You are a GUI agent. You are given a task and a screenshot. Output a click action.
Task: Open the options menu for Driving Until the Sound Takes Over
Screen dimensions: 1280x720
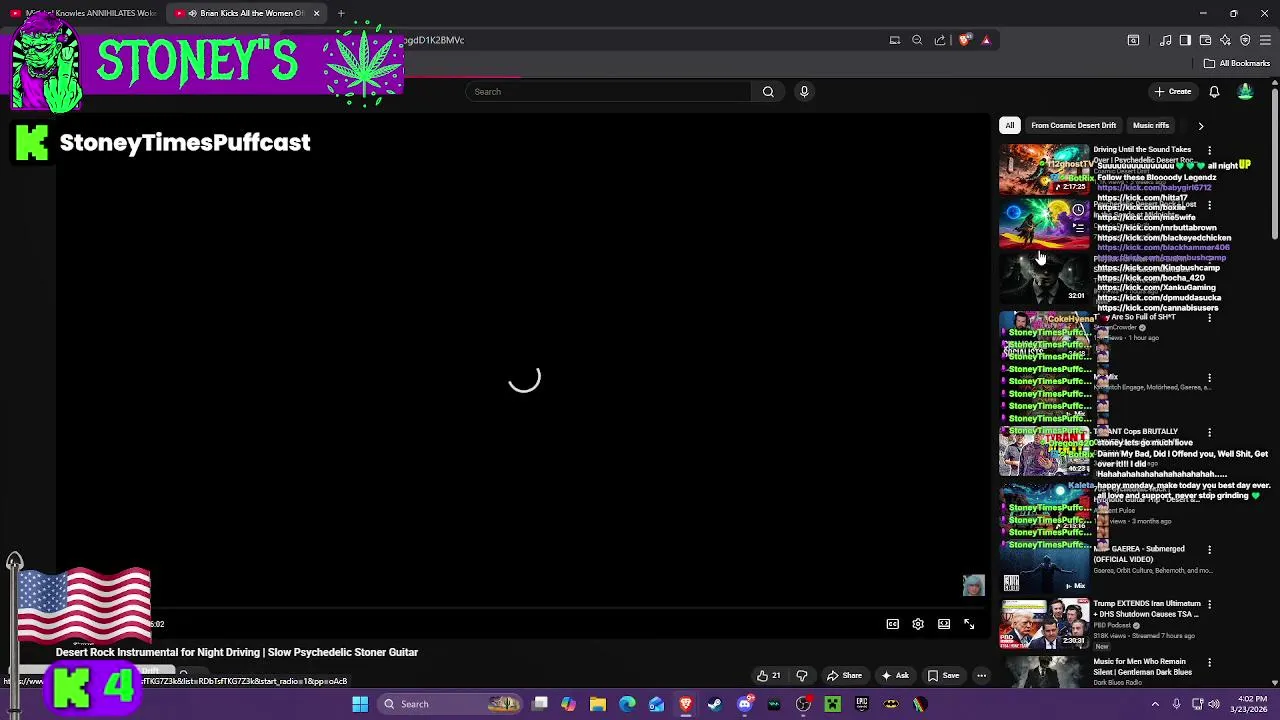coord(1210,151)
